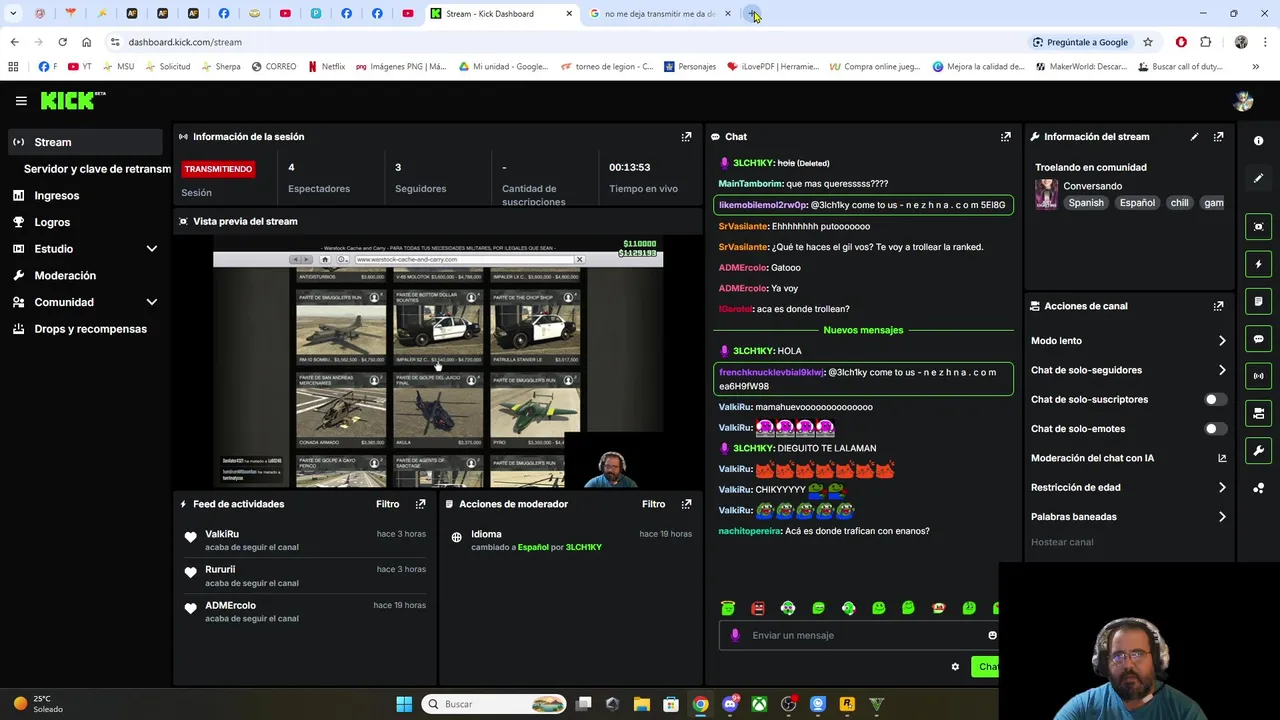Viewport: 1280px width, 720px height.
Task: Open the Windows Start menu
Action: pyautogui.click(x=404, y=704)
